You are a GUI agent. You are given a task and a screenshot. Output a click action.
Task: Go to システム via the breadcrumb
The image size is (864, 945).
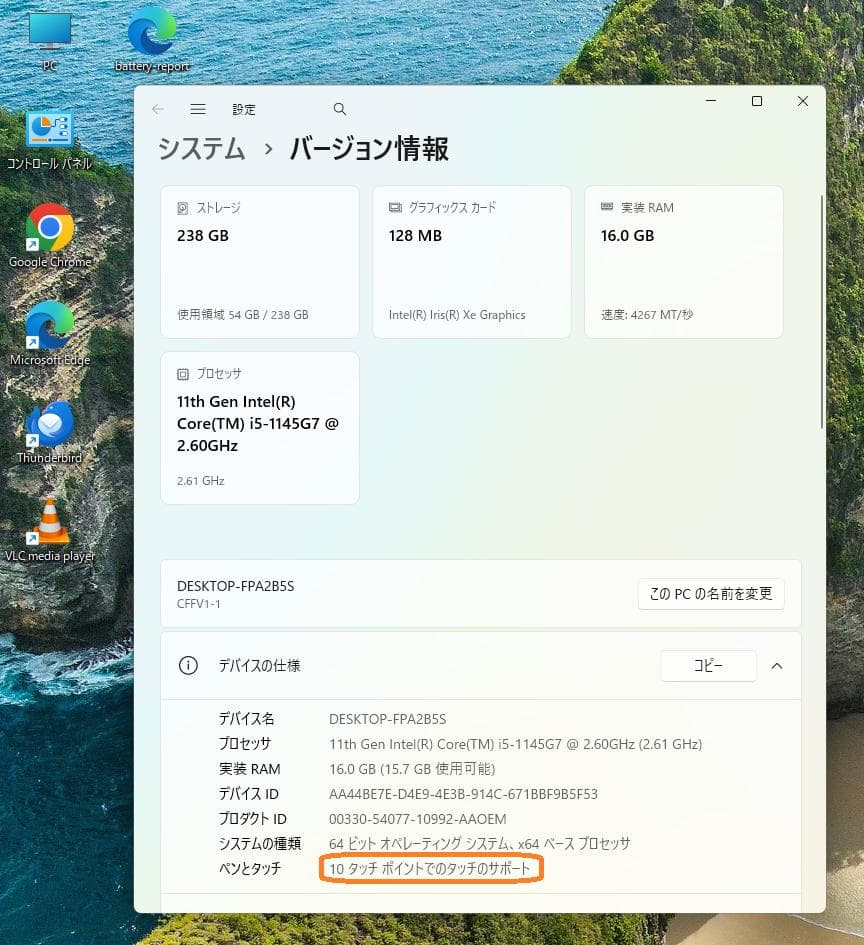200,149
